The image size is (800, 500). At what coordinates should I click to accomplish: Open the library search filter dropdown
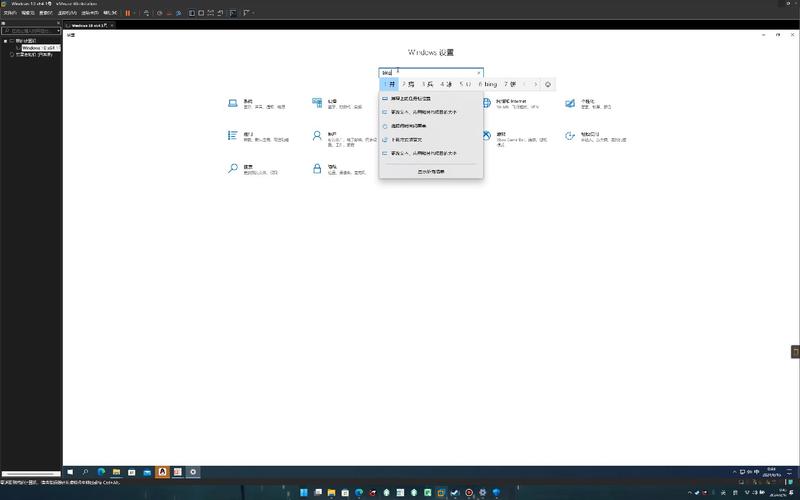click(59, 31)
